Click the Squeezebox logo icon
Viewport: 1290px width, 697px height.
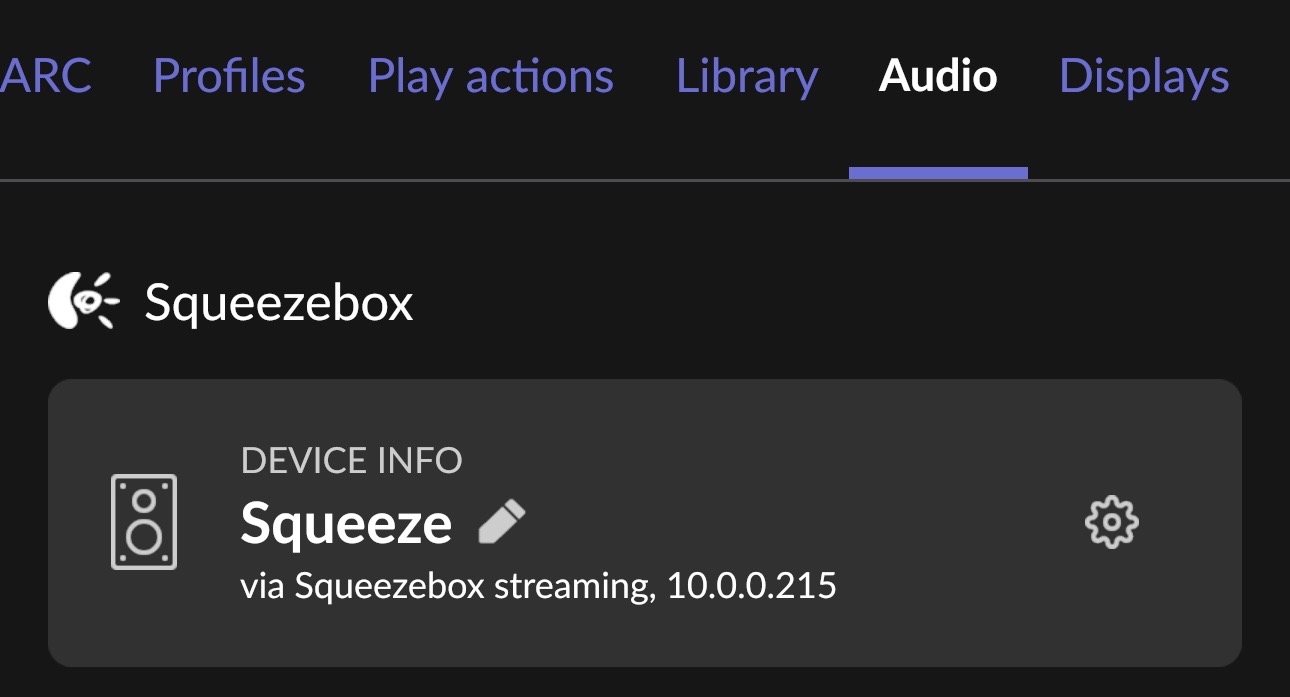83,301
